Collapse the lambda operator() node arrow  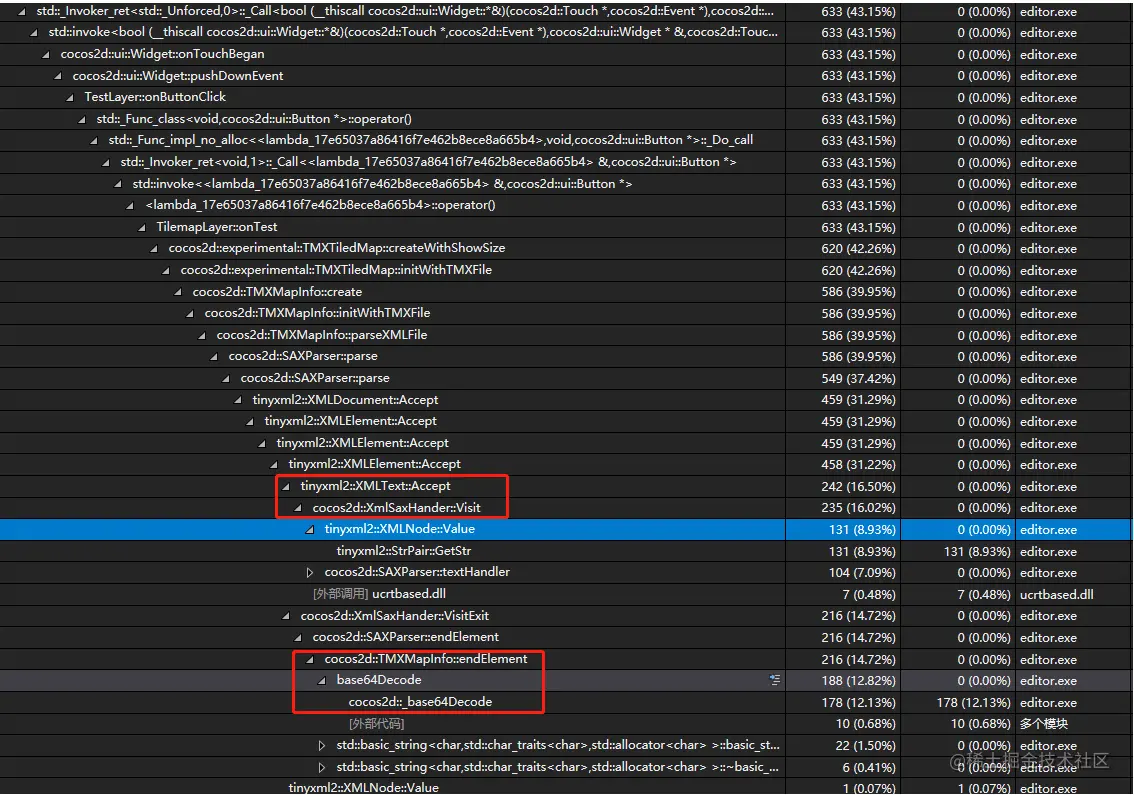click(x=130, y=205)
